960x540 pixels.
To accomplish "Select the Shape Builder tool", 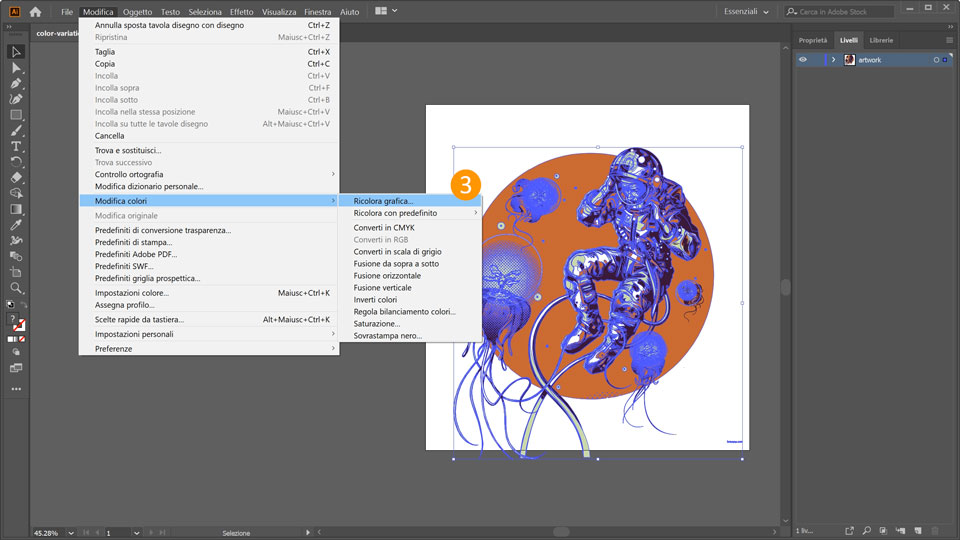I will [x=16, y=193].
